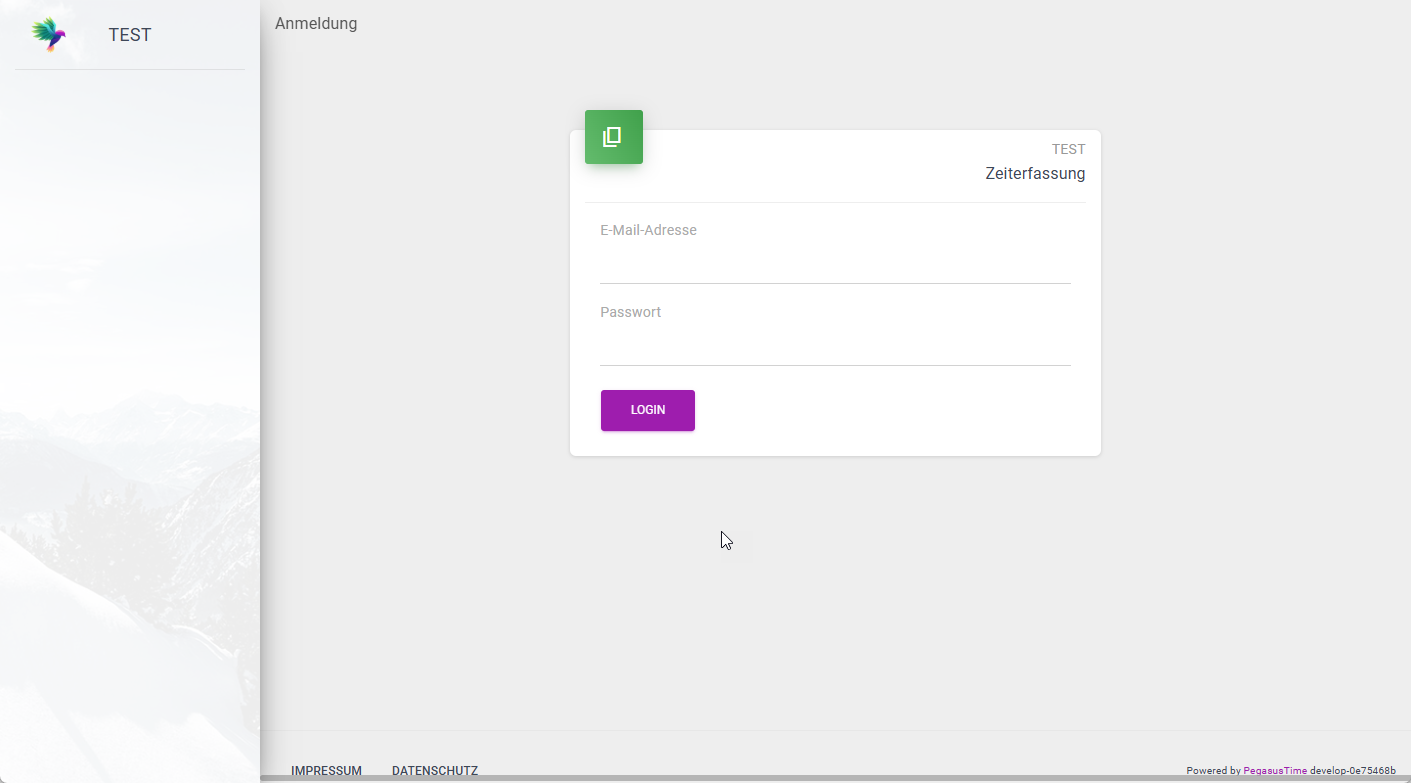1411x783 pixels.
Task: Click the hummingbird logo in the sidebar
Action: click(x=48, y=33)
